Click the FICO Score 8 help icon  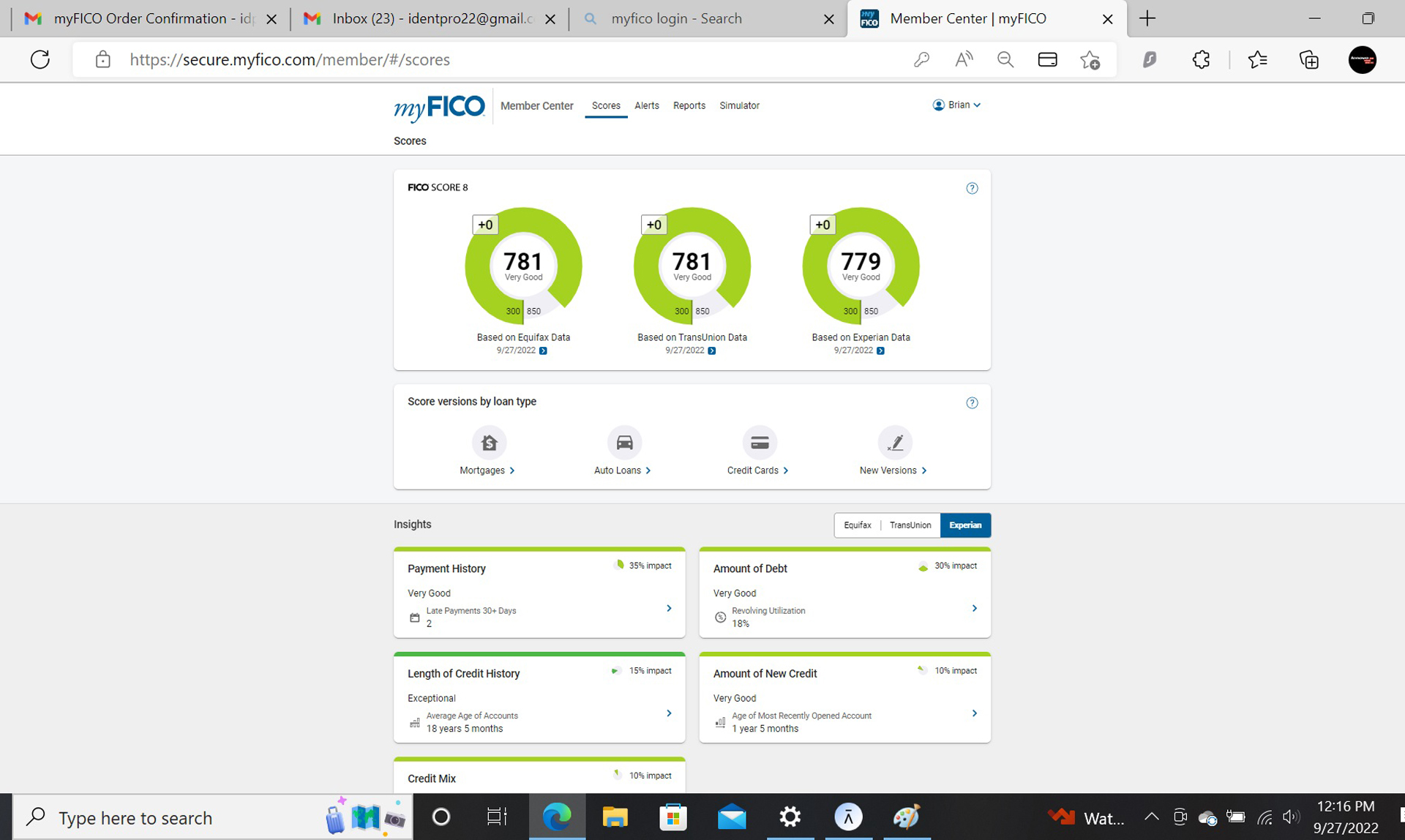(x=972, y=189)
